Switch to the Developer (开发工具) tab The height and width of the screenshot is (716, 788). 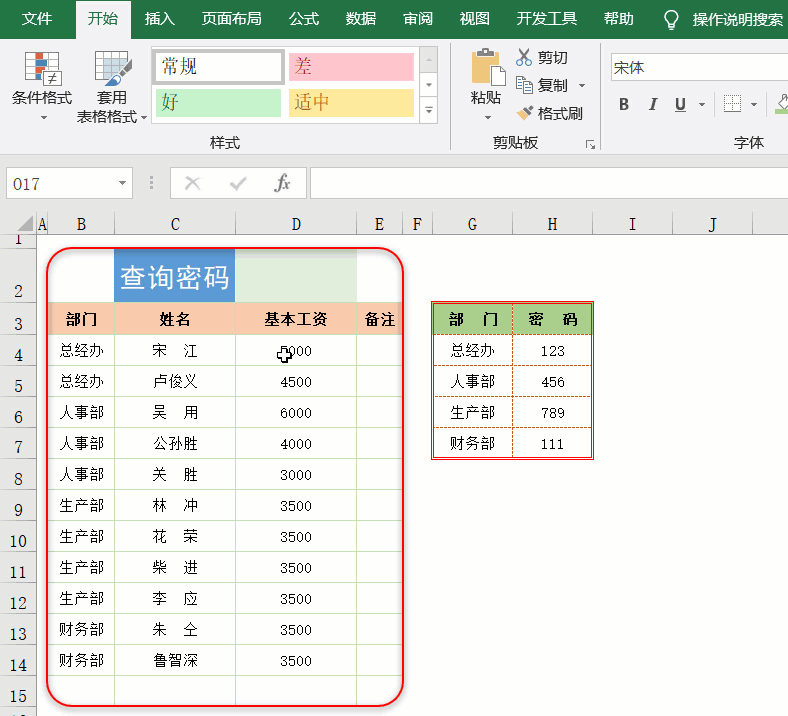pos(546,19)
